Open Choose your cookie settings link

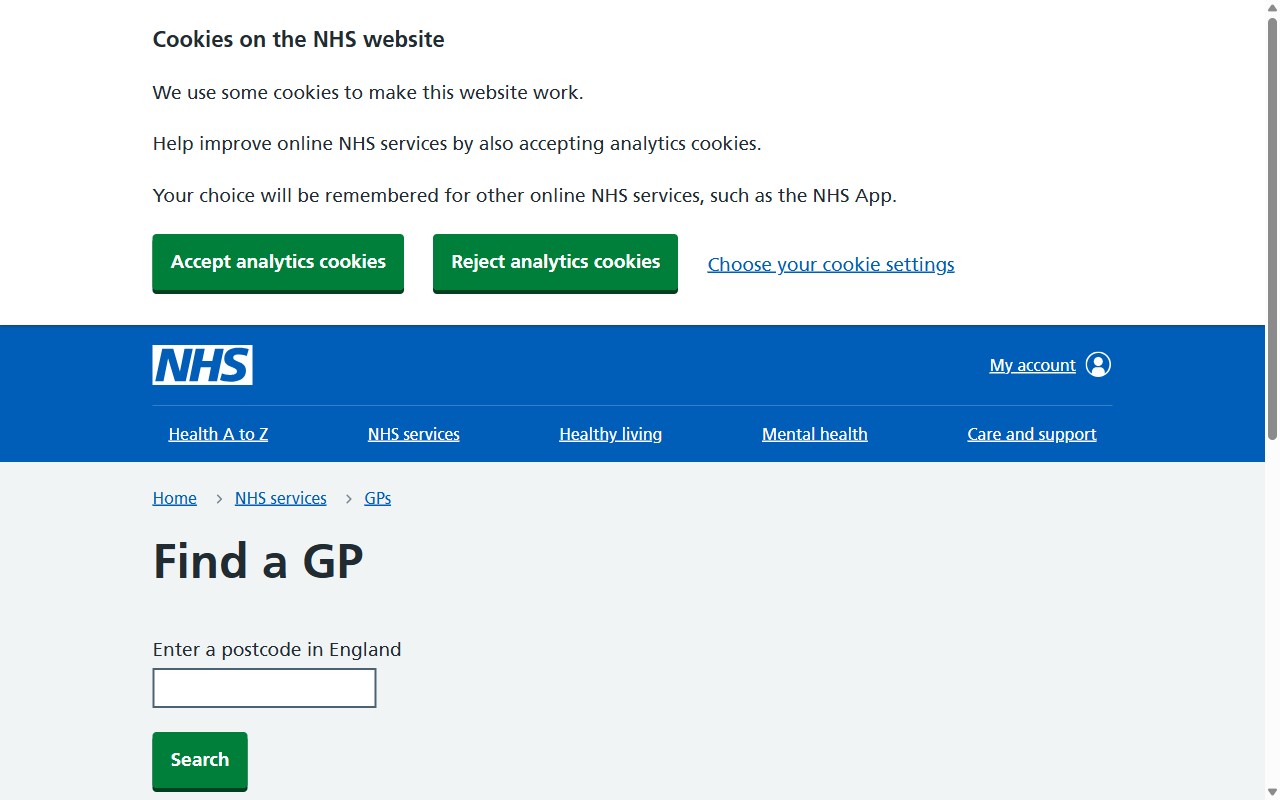coord(831,264)
